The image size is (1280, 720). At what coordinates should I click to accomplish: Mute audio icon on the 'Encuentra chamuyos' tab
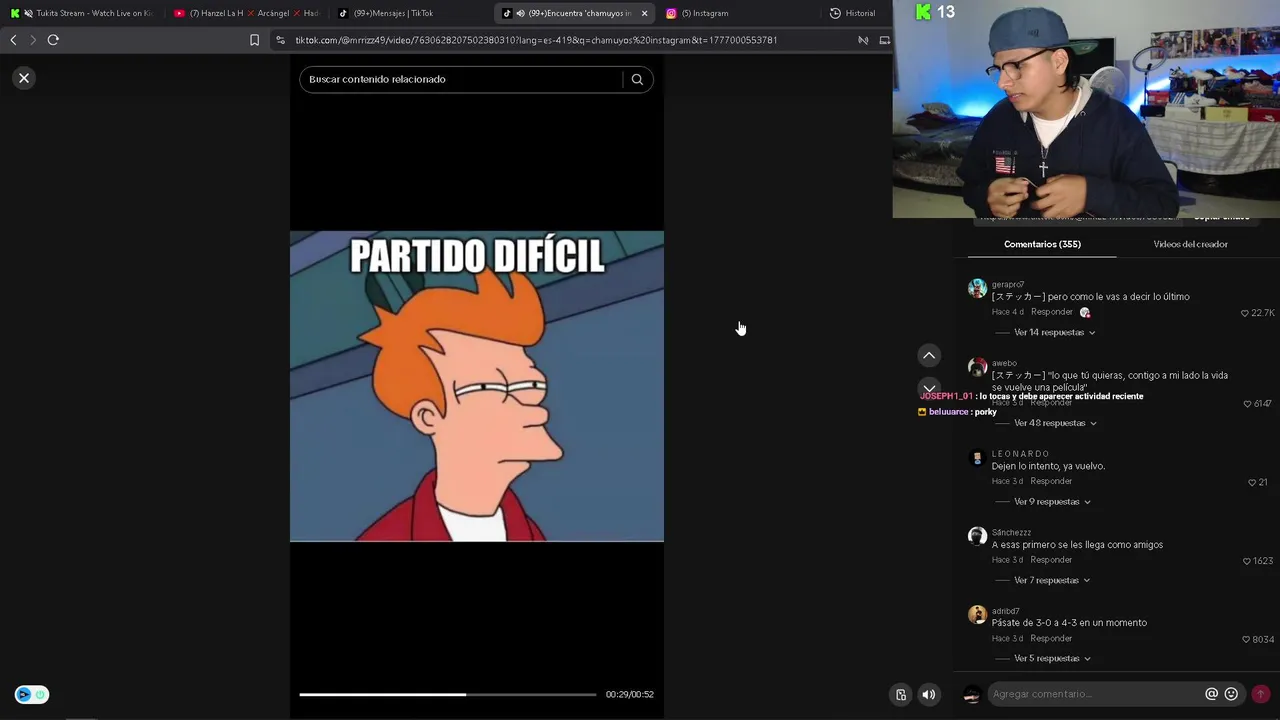tap(520, 13)
